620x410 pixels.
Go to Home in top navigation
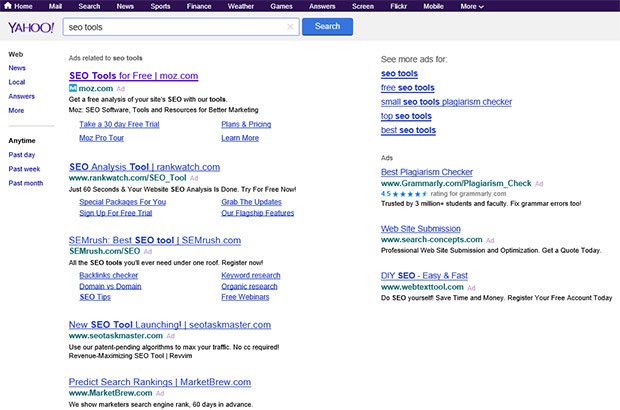click(x=18, y=6)
